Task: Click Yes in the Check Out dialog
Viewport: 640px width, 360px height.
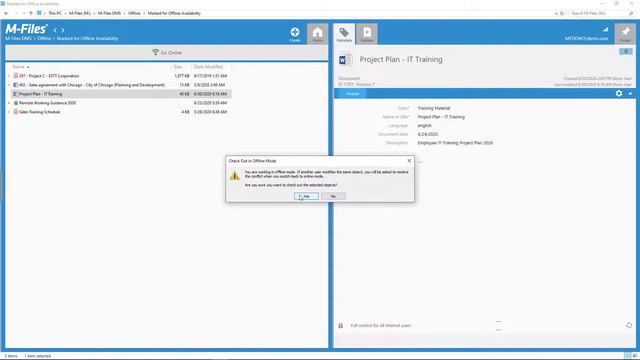Action: 306,196
